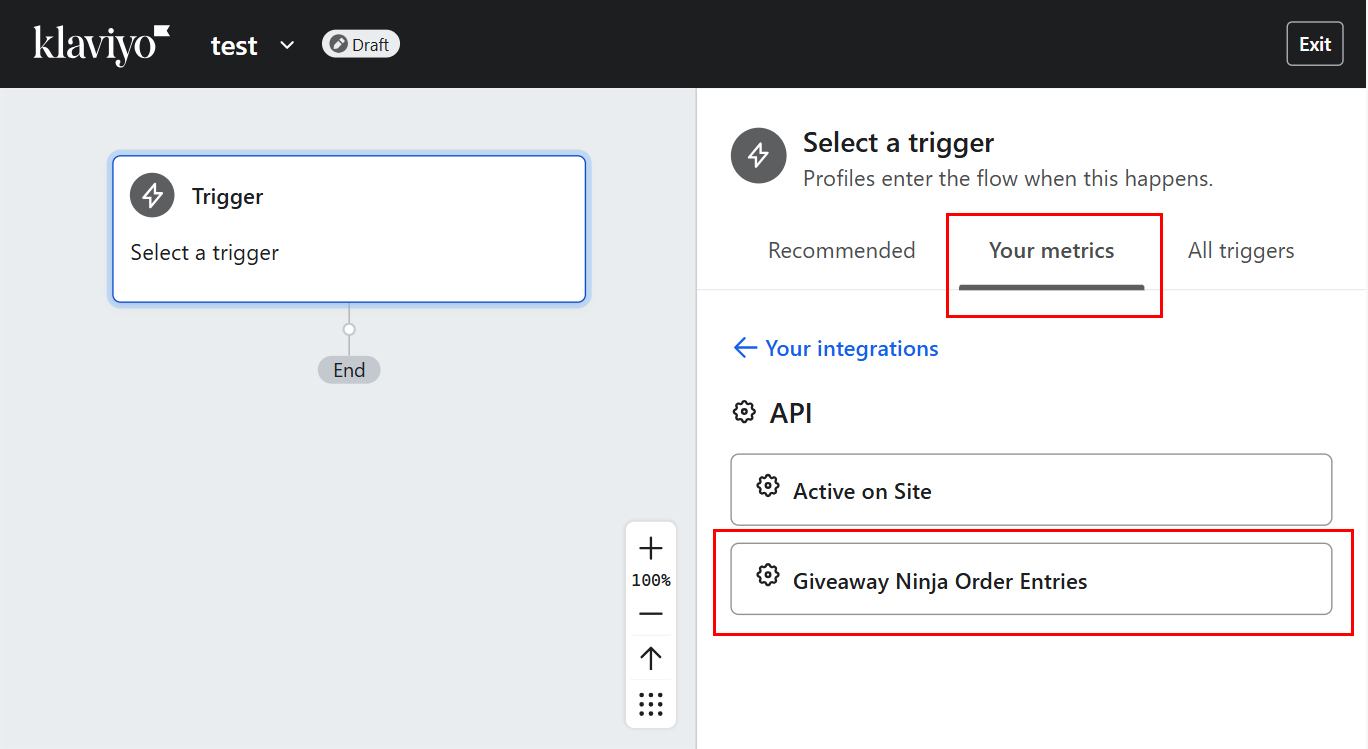The height and width of the screenshot is (749, 1368).
Task: Zoom in with the plus icon
Action: 651,548
